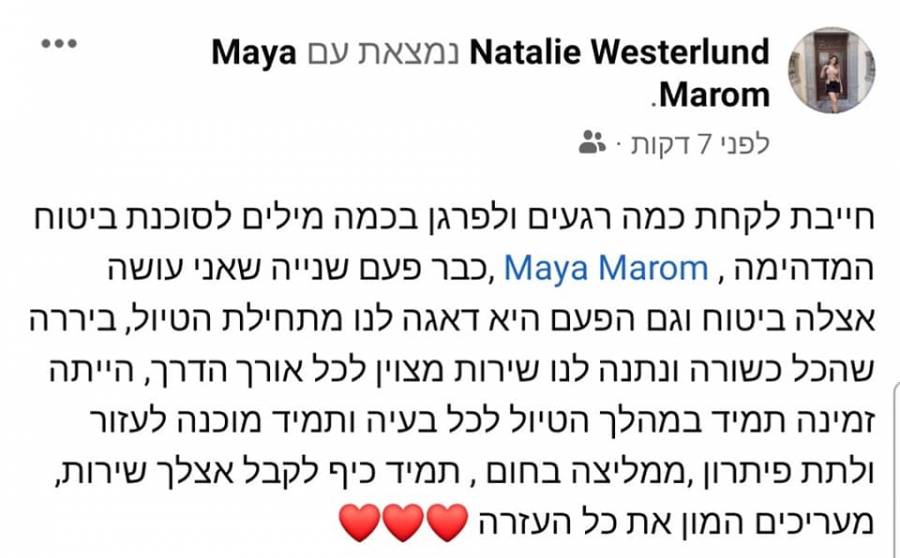The image size is (900, 558).
Task: Click the gray "נמצאת עם" text in the header
Action: [383, 53]
